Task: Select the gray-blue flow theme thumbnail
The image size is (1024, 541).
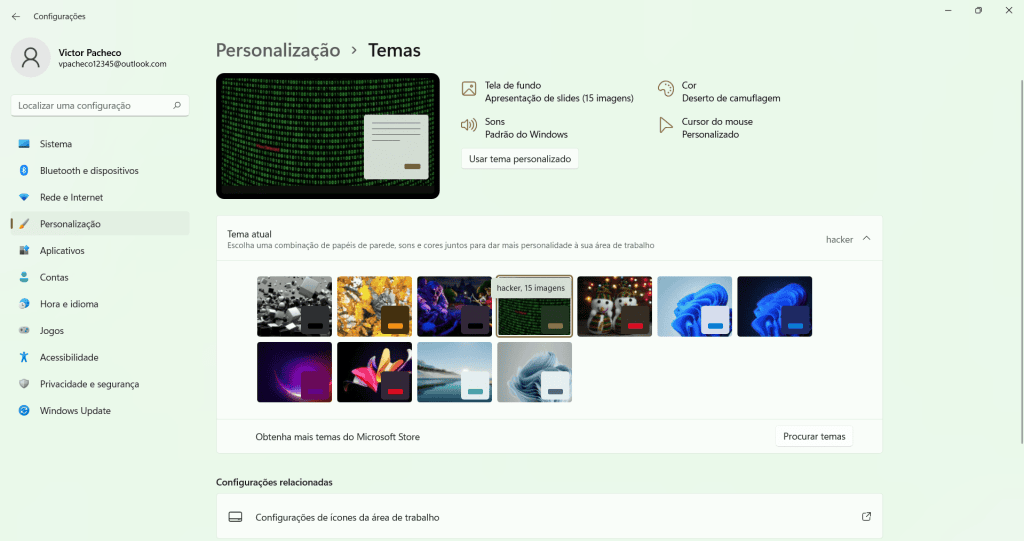Action: pos(534,372)
